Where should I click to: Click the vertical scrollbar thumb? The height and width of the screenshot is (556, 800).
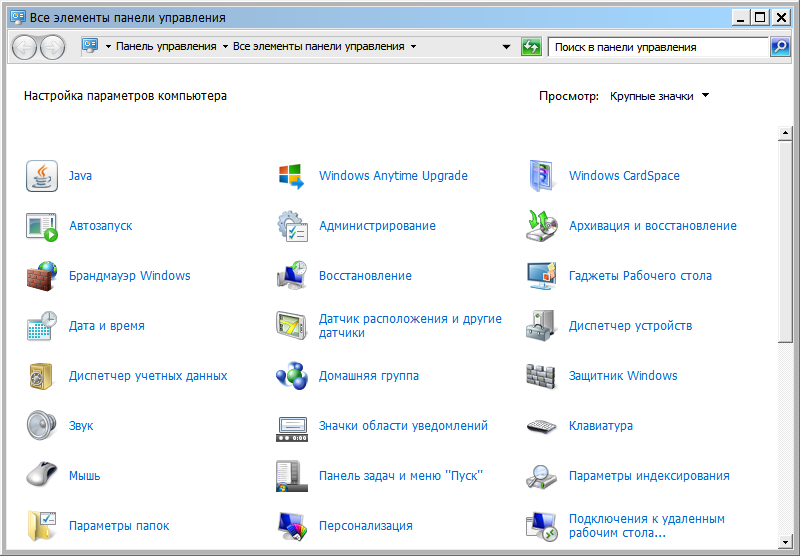tap(785, 242)
